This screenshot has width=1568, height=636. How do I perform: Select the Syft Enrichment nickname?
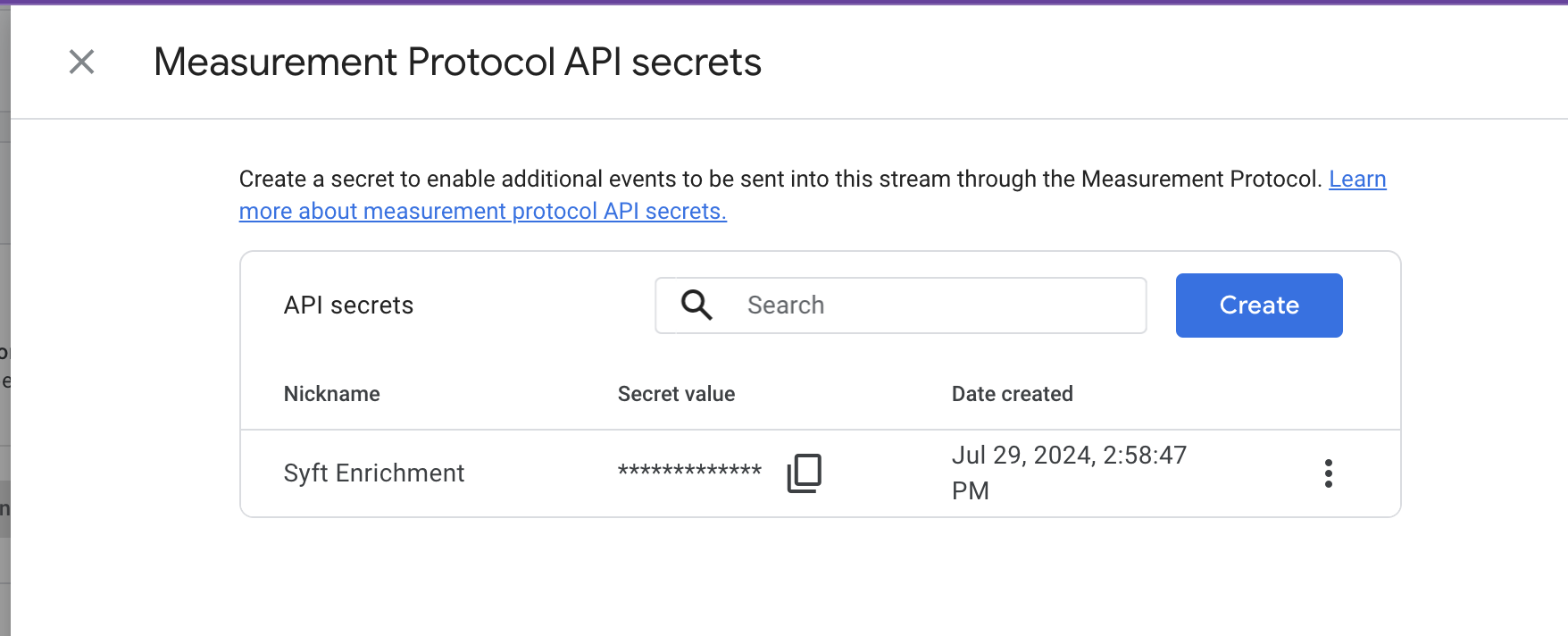click(374, 473)
